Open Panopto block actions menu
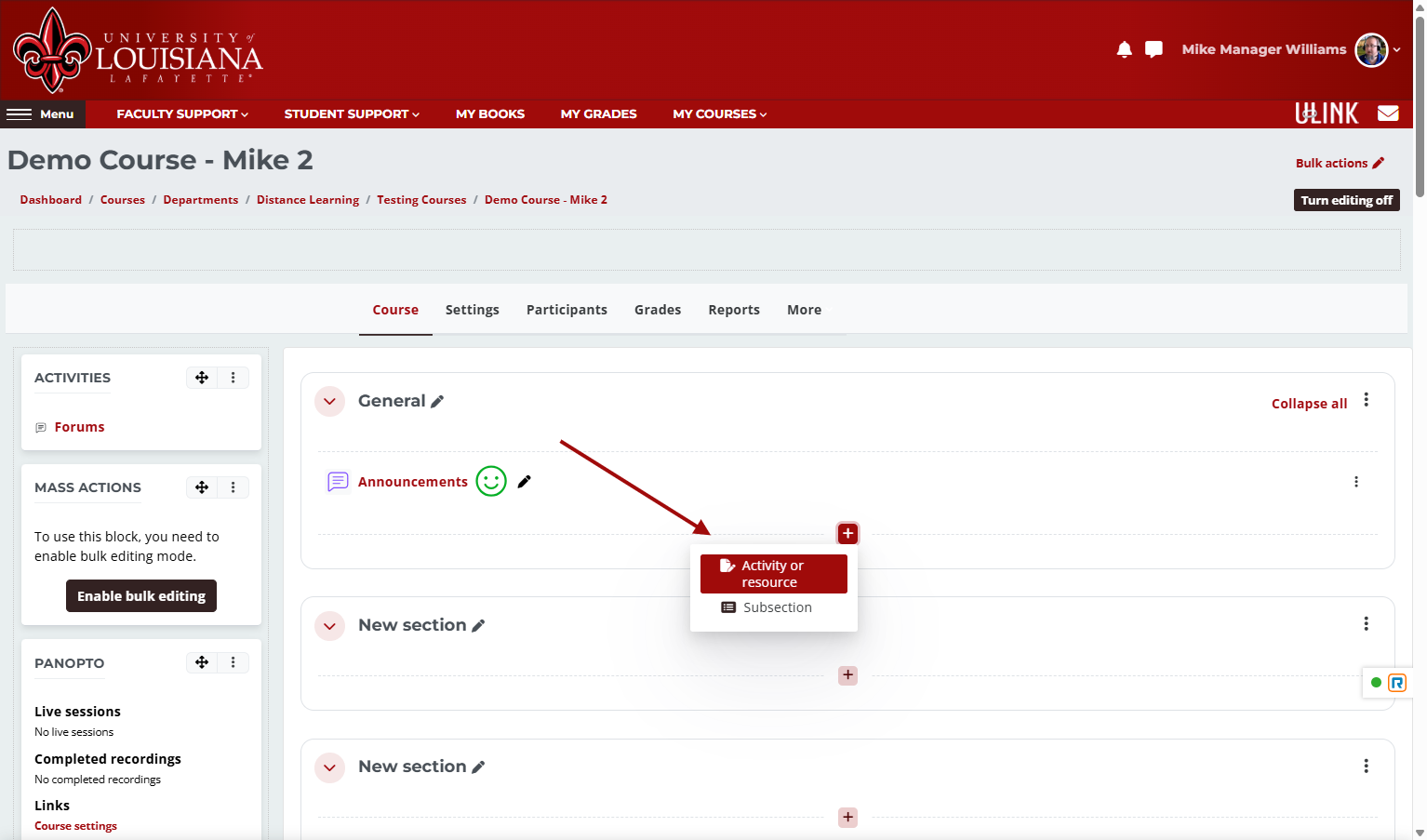This screenshot has height=840, width=1427. click(x=233, y=662)
